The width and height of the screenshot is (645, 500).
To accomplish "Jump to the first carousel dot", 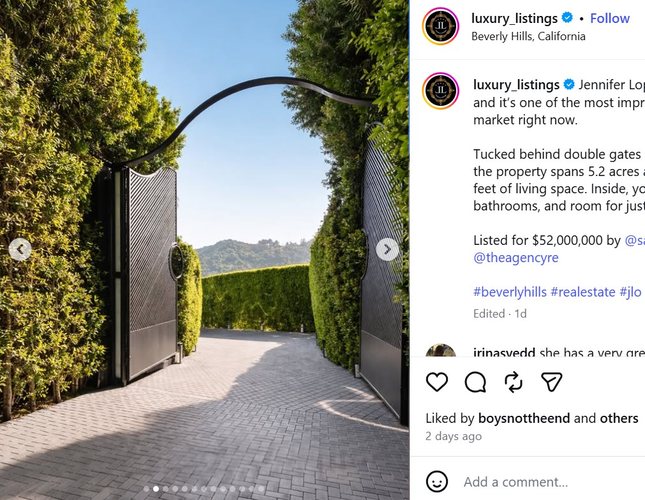I will pyautogui.click(x=146, y=489).
